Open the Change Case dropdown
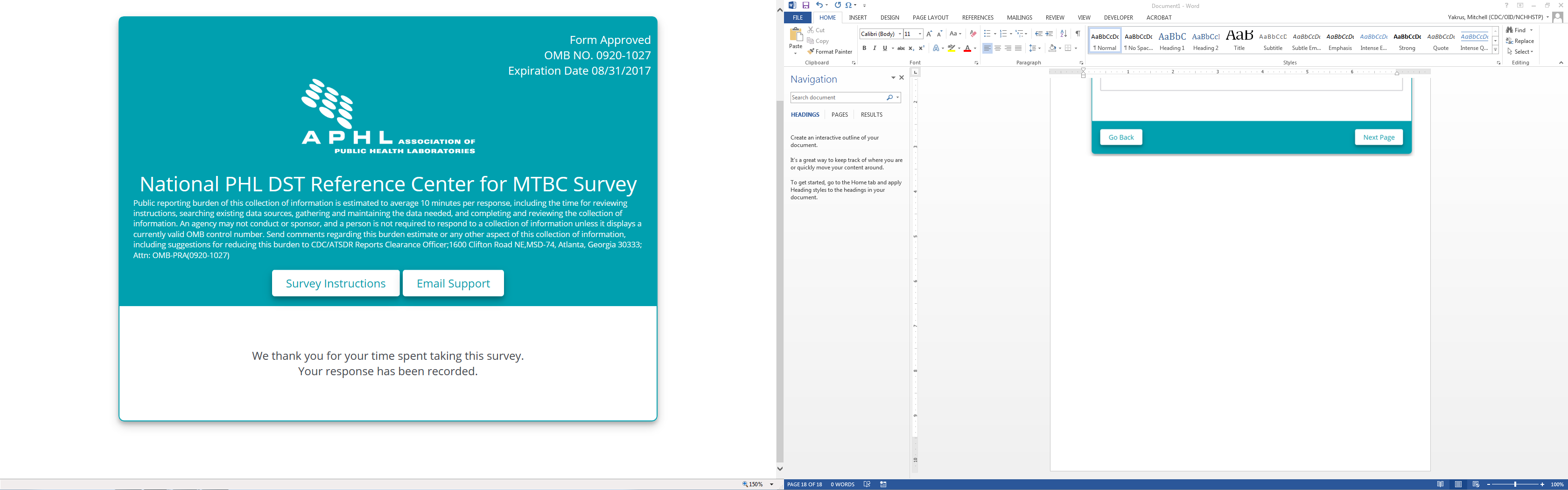Image resolution: width=1568 pixels, height=490 pixels. (x=956, y=34)
